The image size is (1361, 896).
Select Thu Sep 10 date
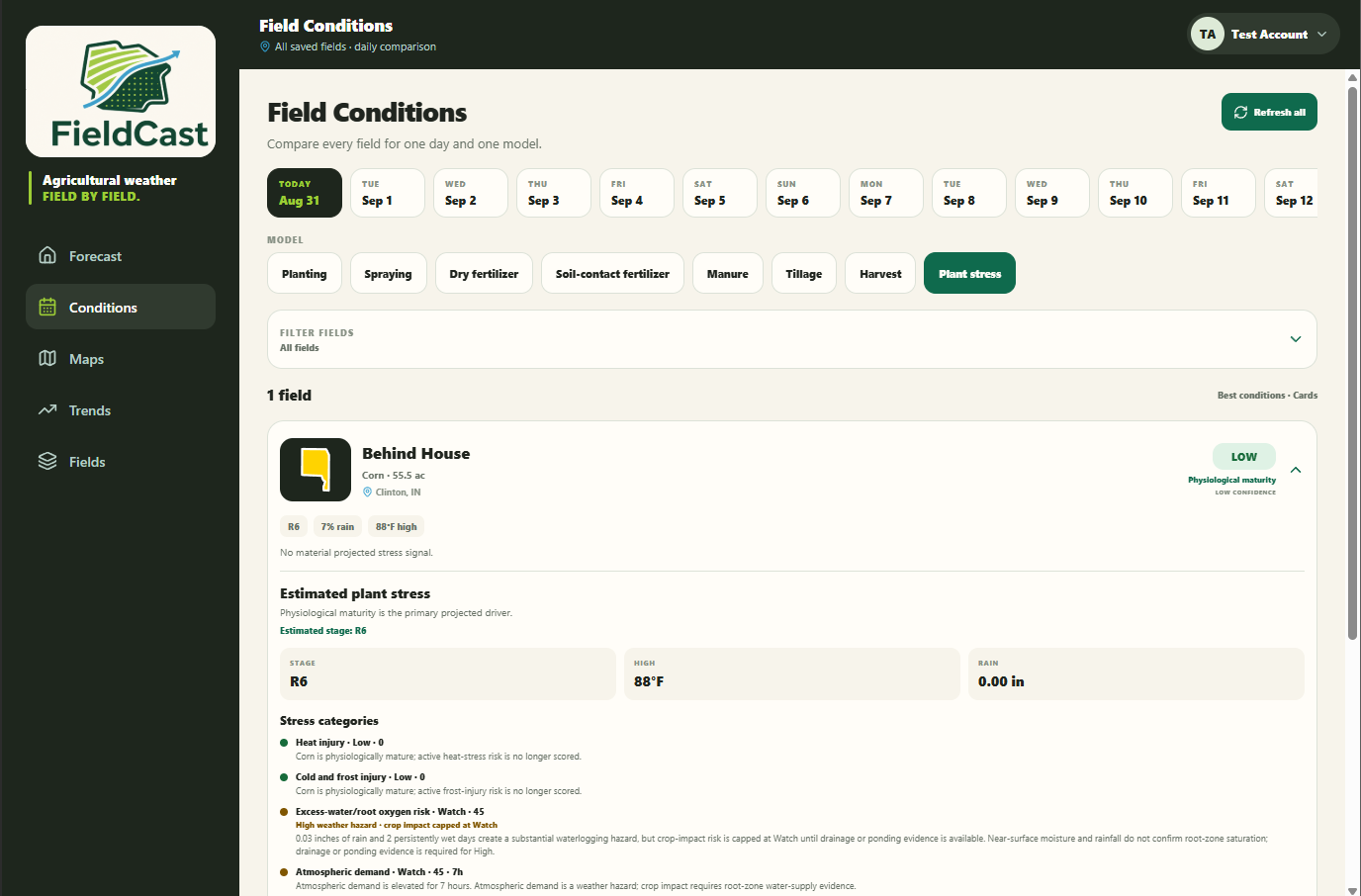[1135, 192]
